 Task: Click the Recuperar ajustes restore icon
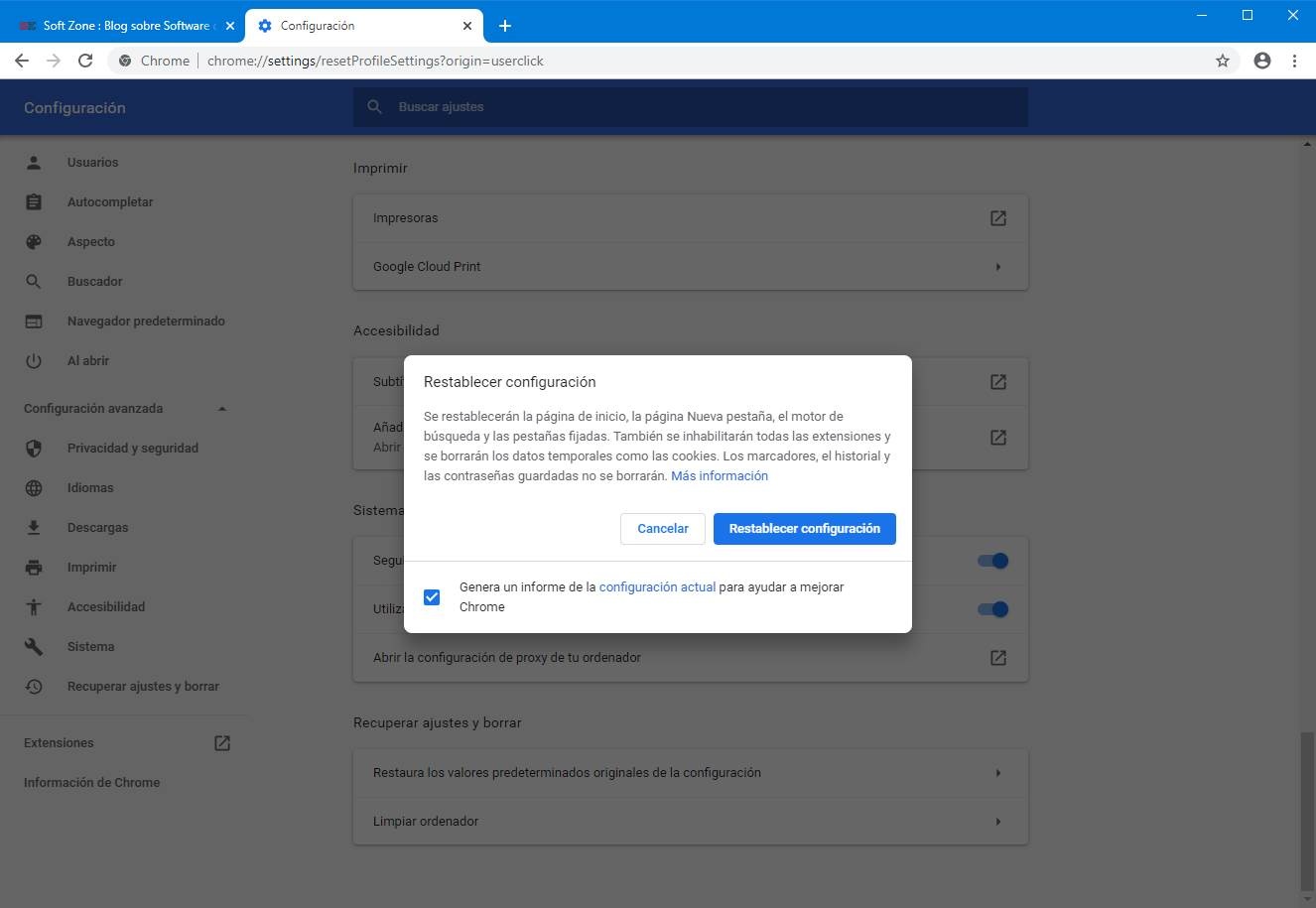[x=34, y=686]
